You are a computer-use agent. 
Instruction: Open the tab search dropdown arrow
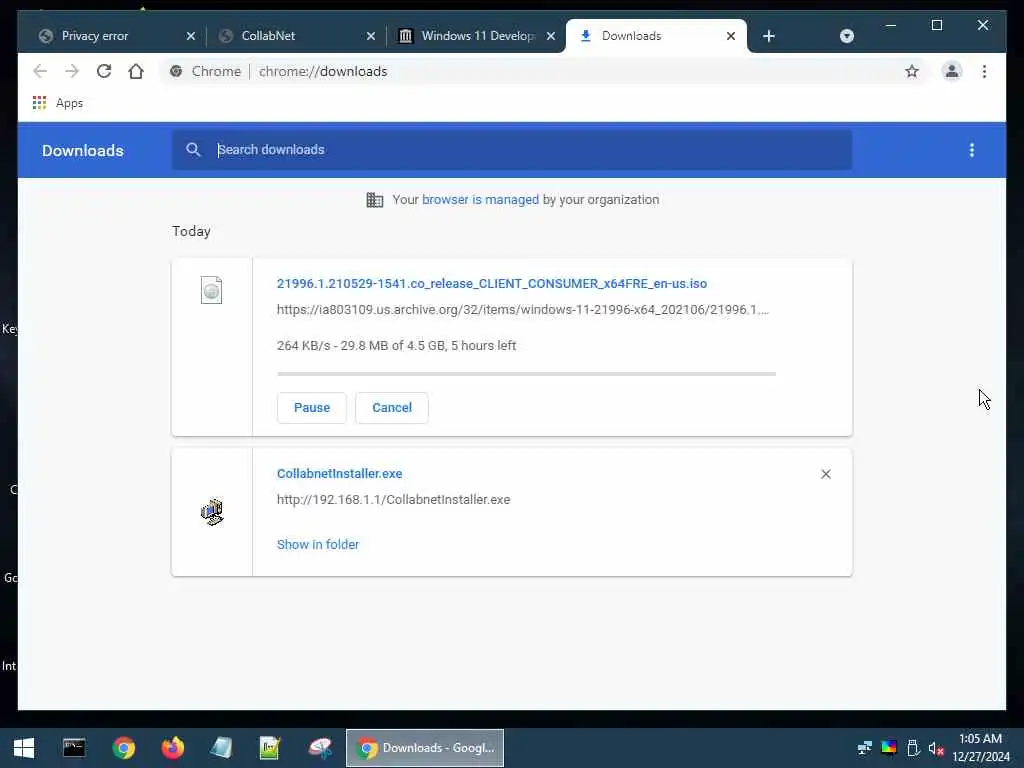click(x=846, y=36)
